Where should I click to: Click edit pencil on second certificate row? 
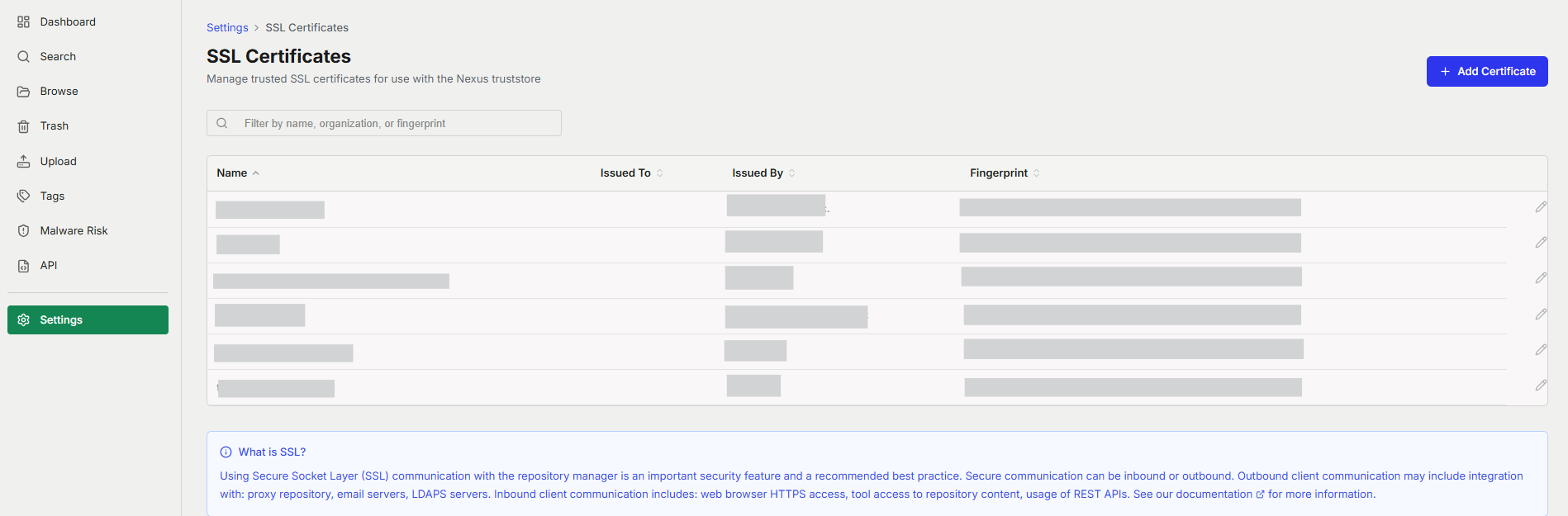(x=1541, y=243)
